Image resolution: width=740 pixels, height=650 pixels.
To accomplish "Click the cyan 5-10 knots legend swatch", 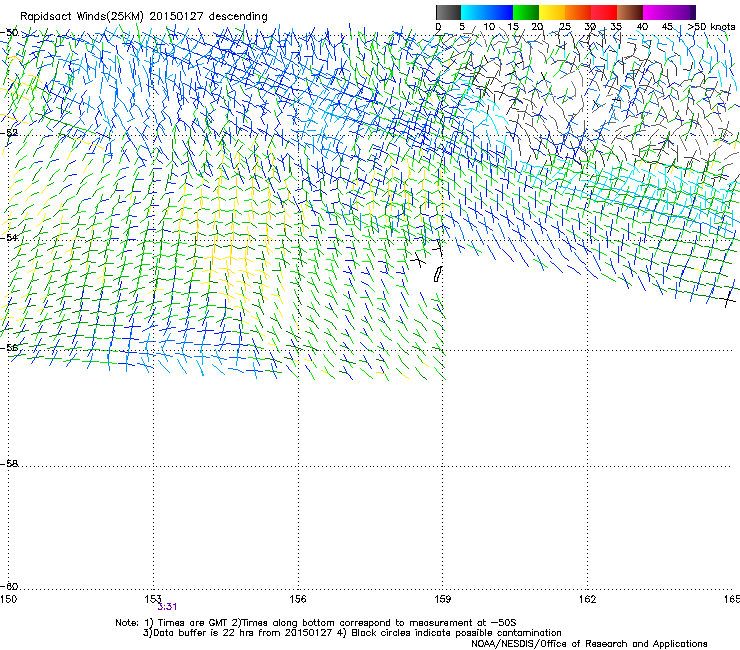I will (474, 12).
